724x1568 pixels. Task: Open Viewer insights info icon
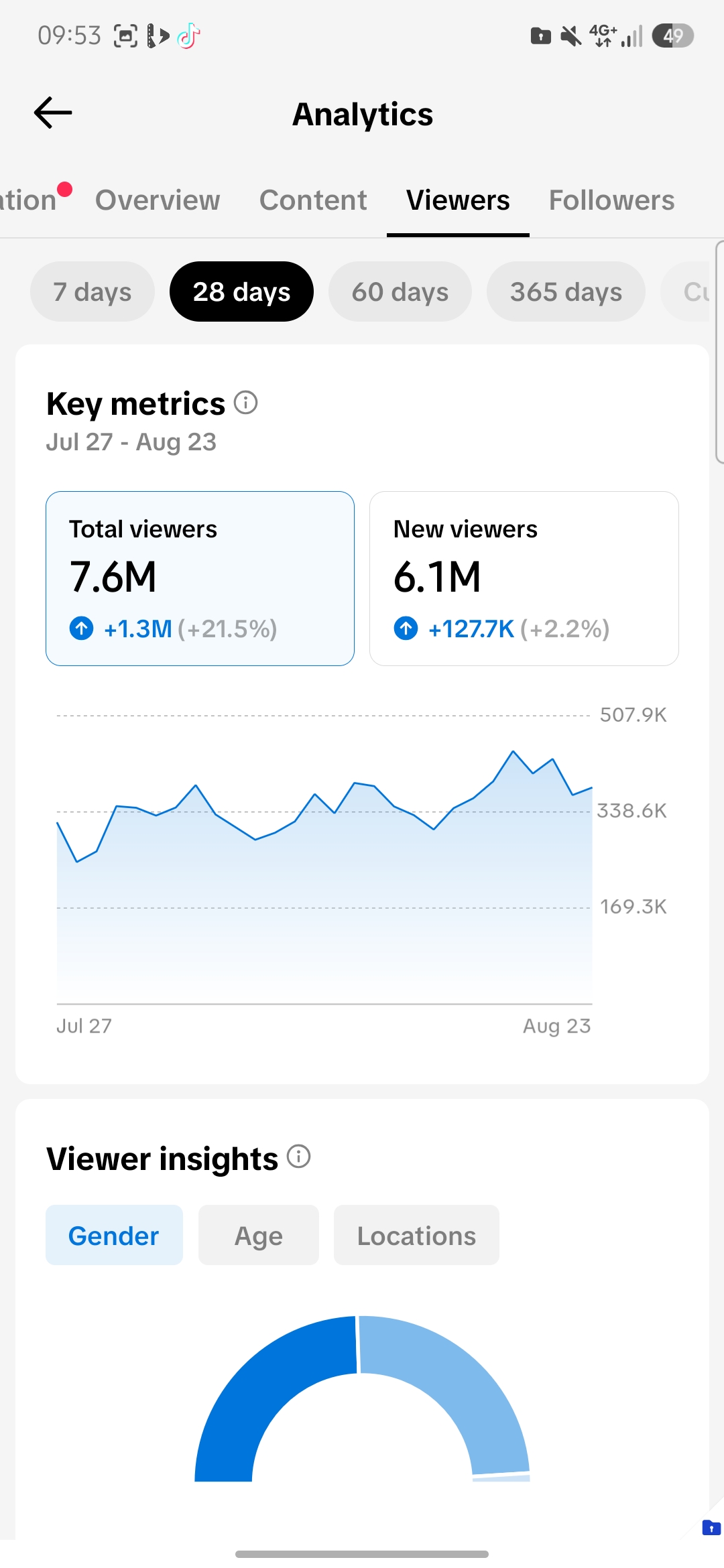(x=298, y=1157)
